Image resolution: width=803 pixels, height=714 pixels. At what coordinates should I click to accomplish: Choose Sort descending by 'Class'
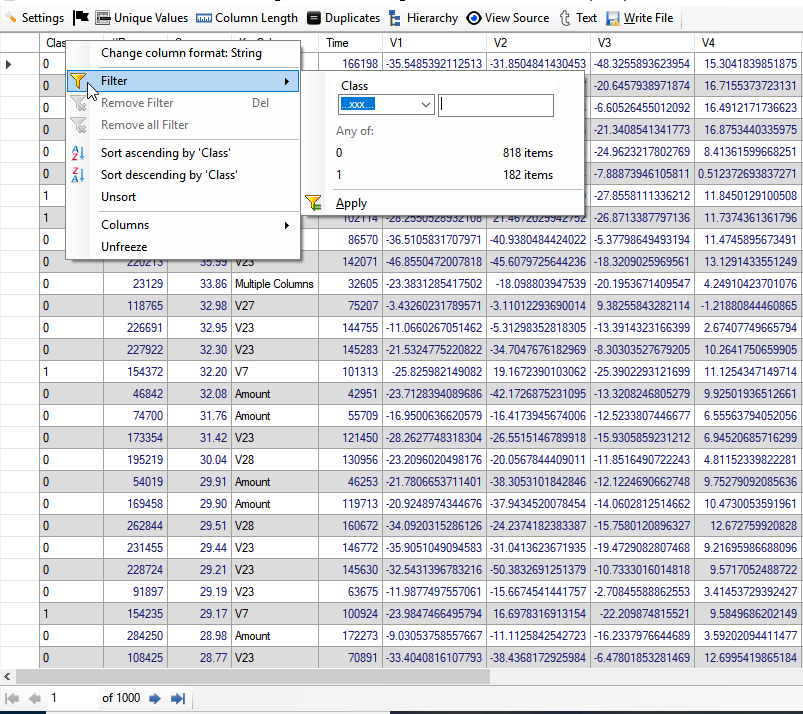(x=169, y=175)
